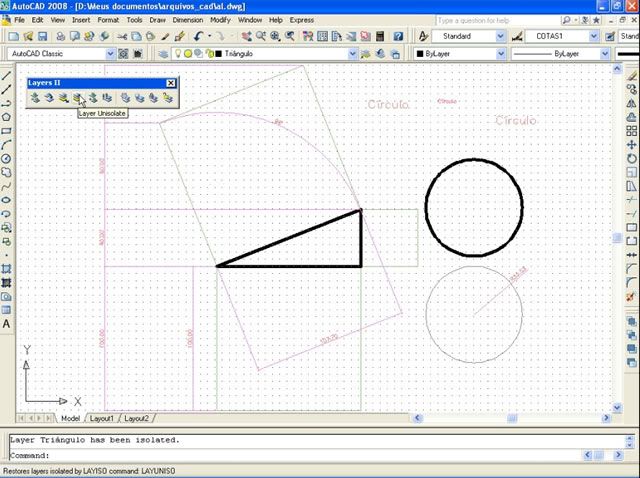Viewport: 640px width, 478px height.
Task: Click the Layer Unisolate icon
Action: point(77,98)
